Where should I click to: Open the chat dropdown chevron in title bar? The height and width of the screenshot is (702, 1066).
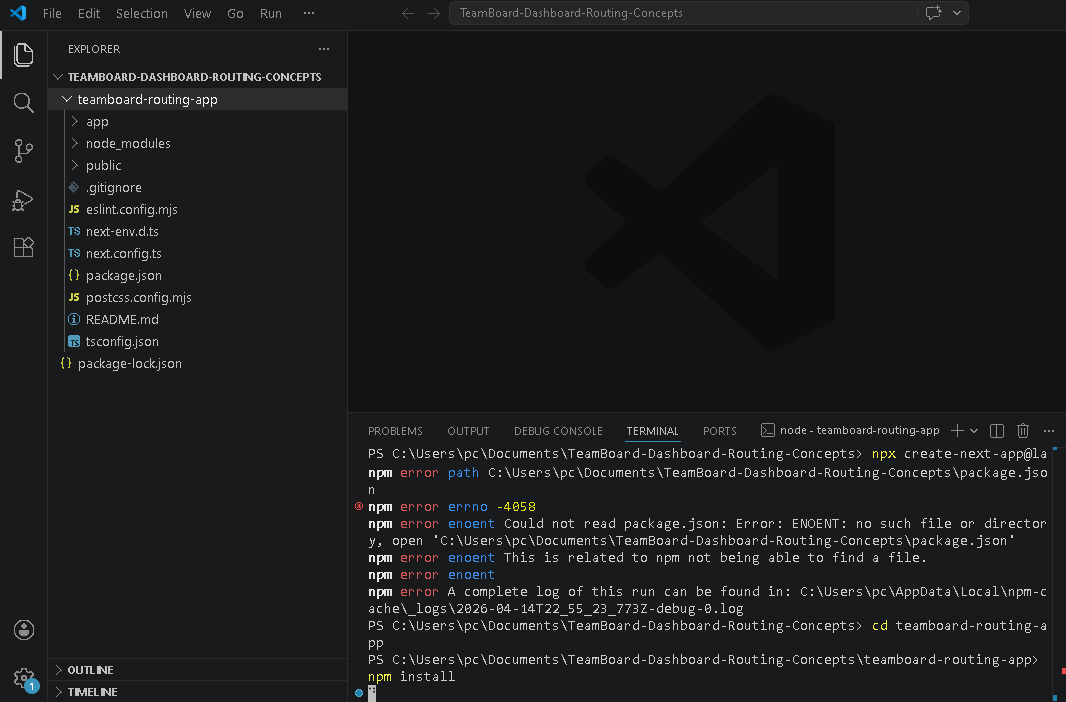tap(957, 13)
